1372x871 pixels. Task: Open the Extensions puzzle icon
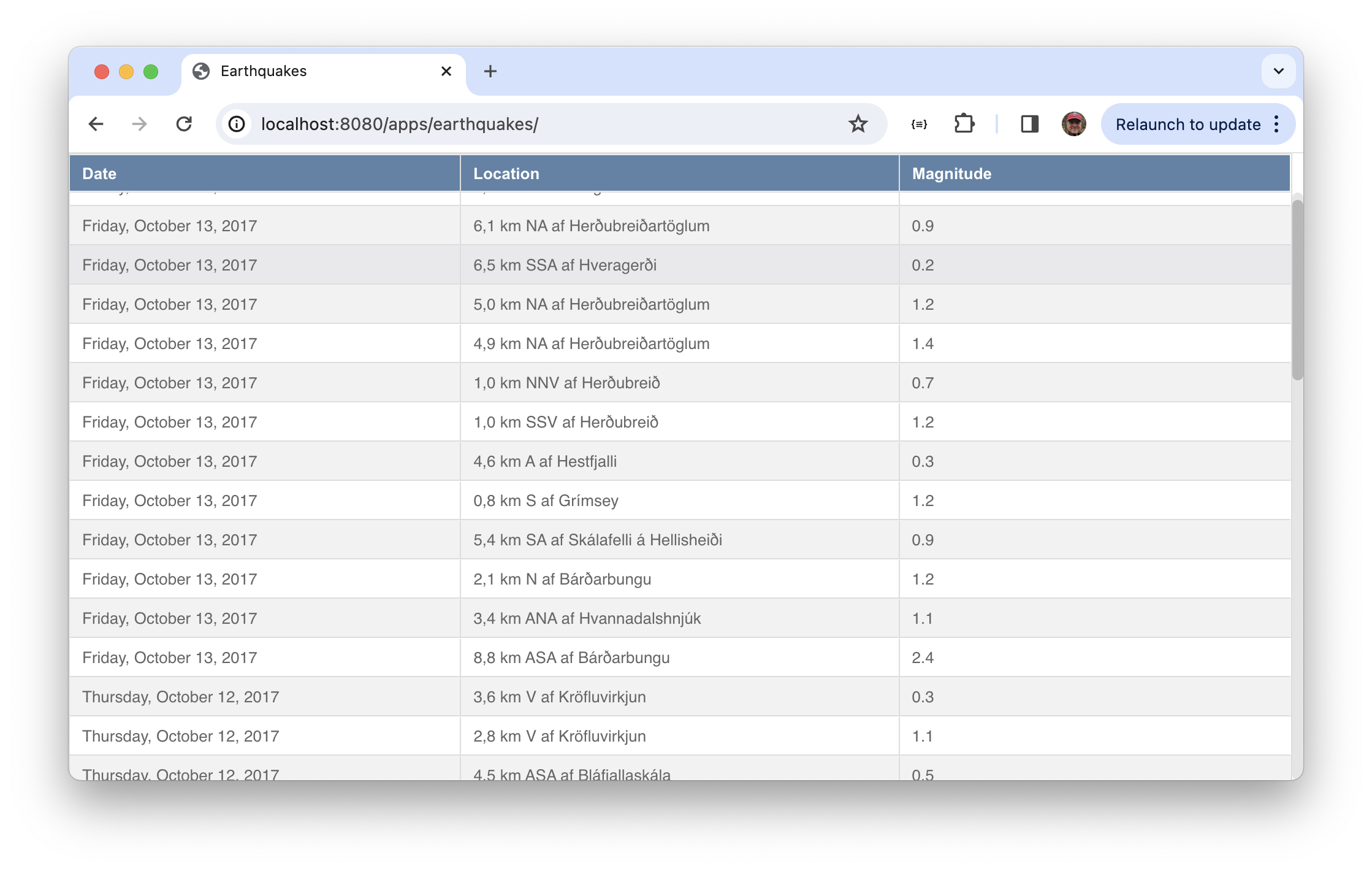coord(964,125)
